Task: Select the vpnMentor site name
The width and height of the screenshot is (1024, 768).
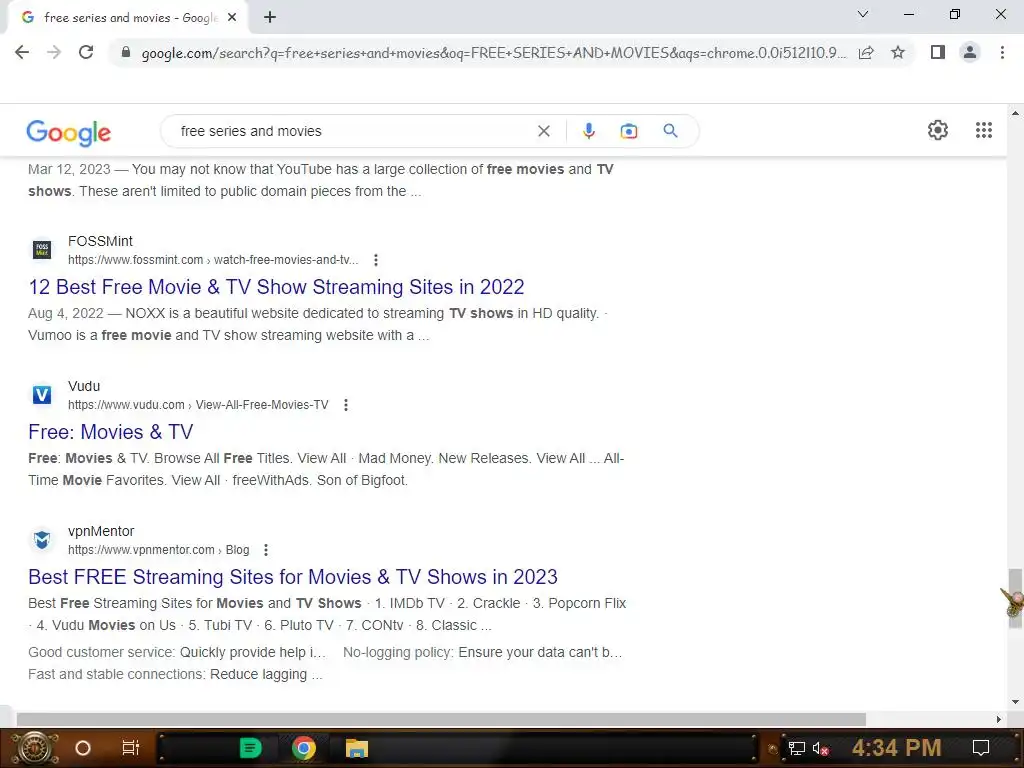Action: pyautogui.click(x=101, y=531)
